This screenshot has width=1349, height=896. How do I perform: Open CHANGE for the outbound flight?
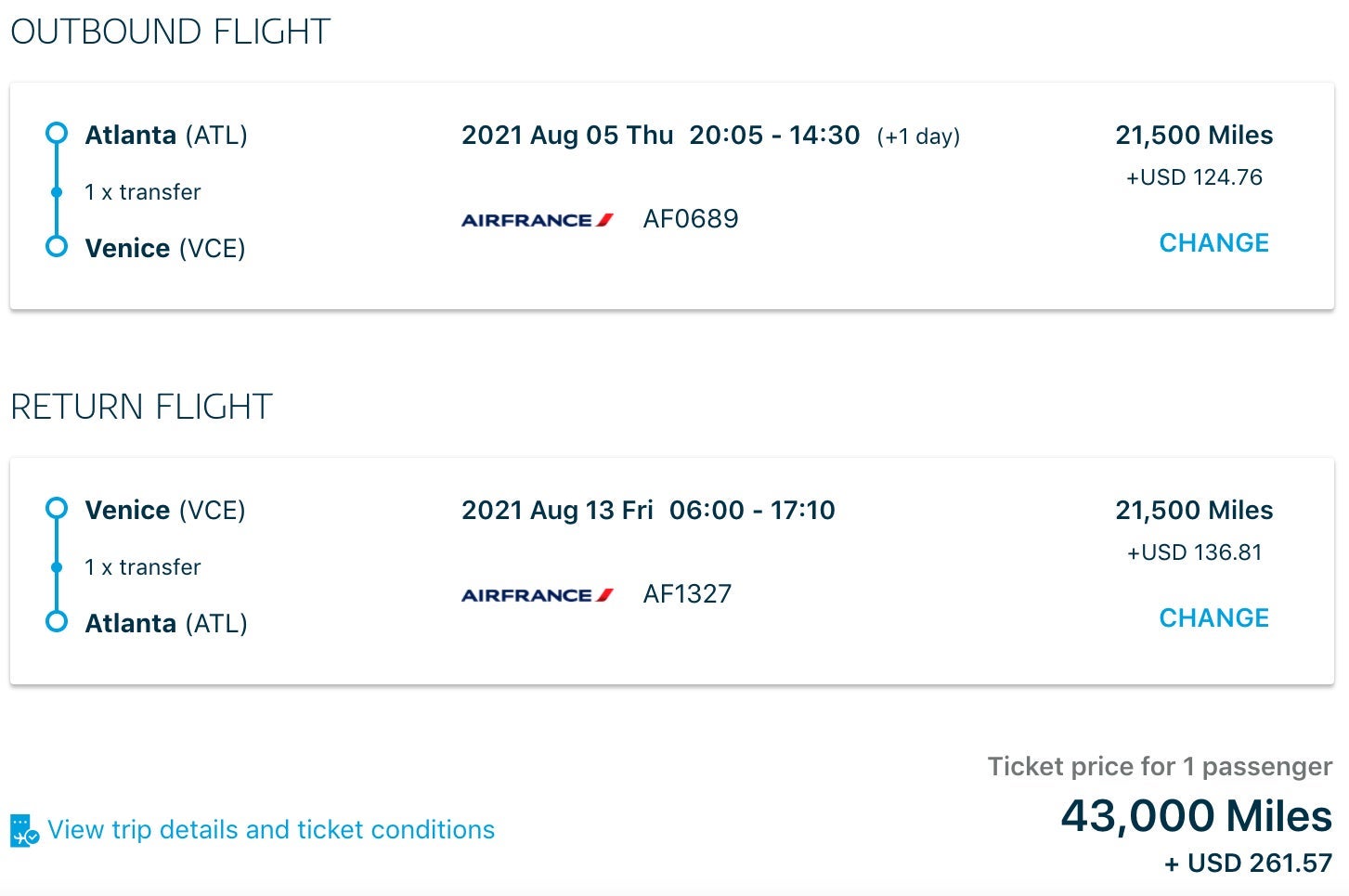point(1213,242)
